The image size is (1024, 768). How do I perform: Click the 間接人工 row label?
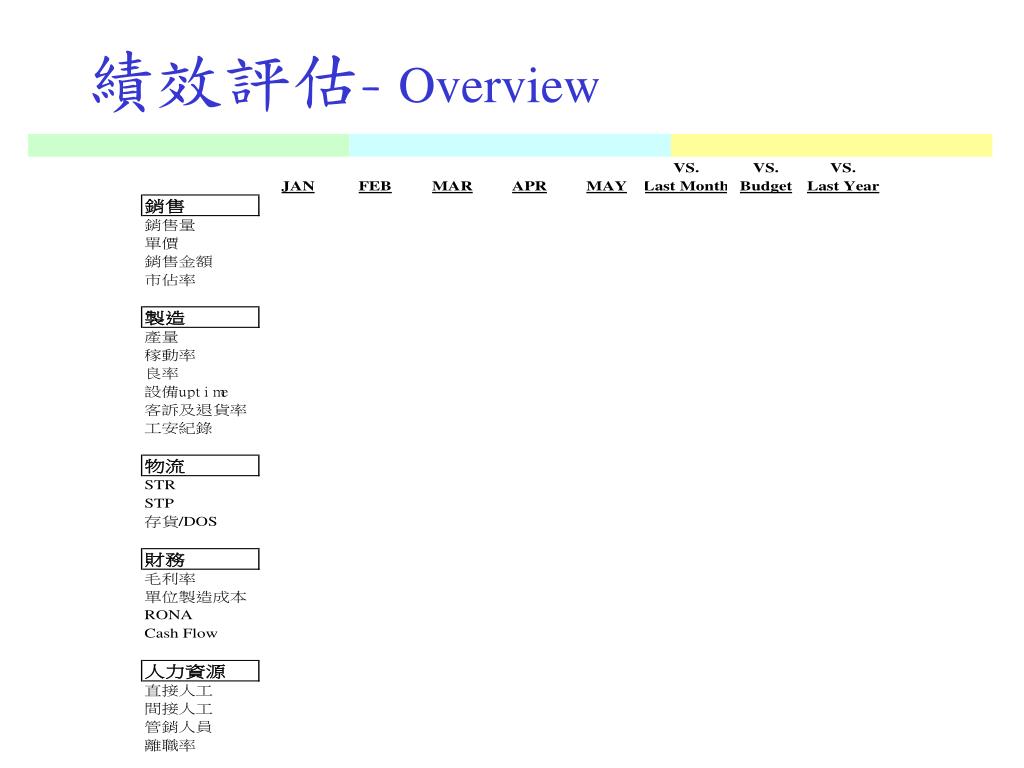pos(178,709)
